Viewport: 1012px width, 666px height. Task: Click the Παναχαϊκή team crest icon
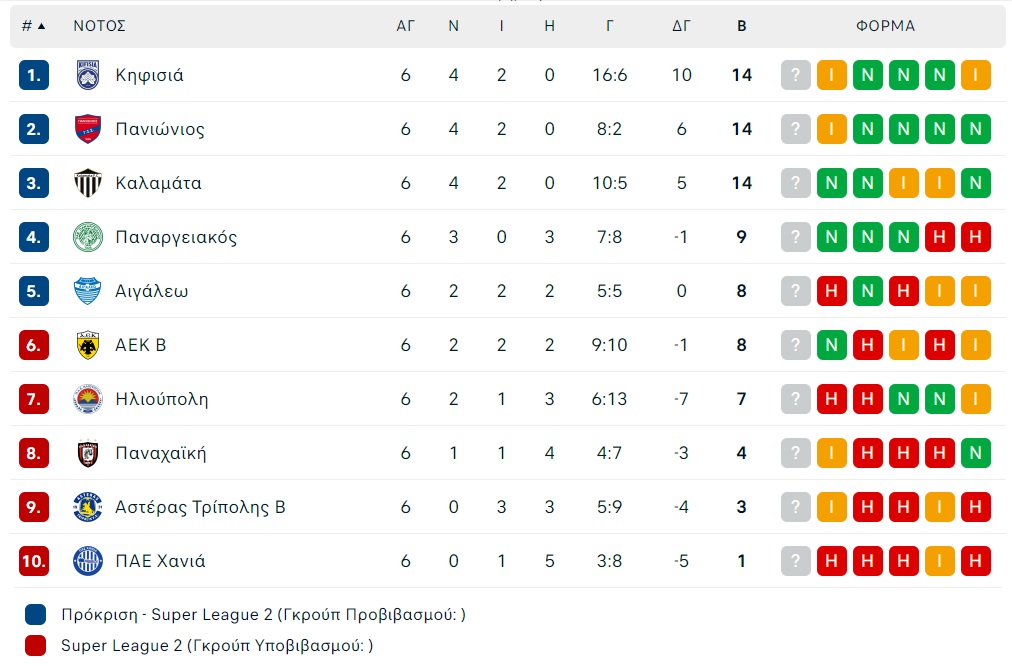coord(88,453)
